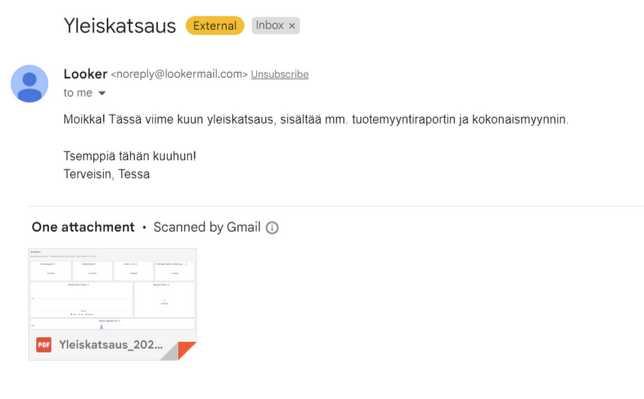This screenshot has height=399, width=644.
Task: Click the 'One attachment' heading
Action: [x=83, y=227]
